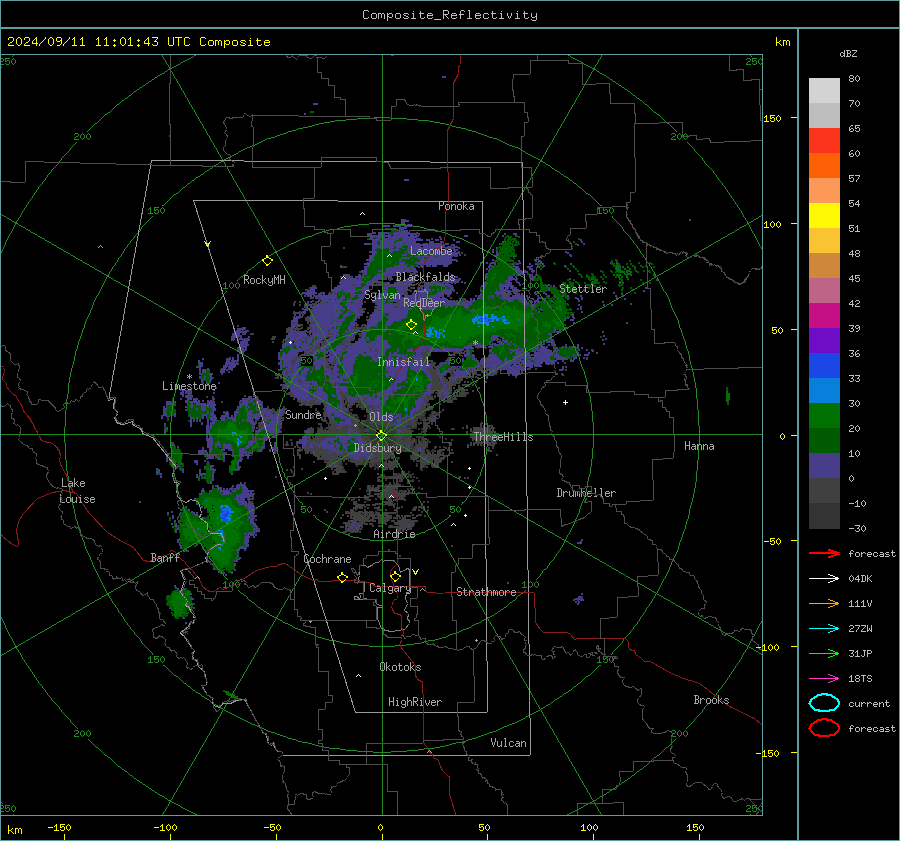
Task: Click the red forecast ellipse icon
Action: (x=824, y=728)
